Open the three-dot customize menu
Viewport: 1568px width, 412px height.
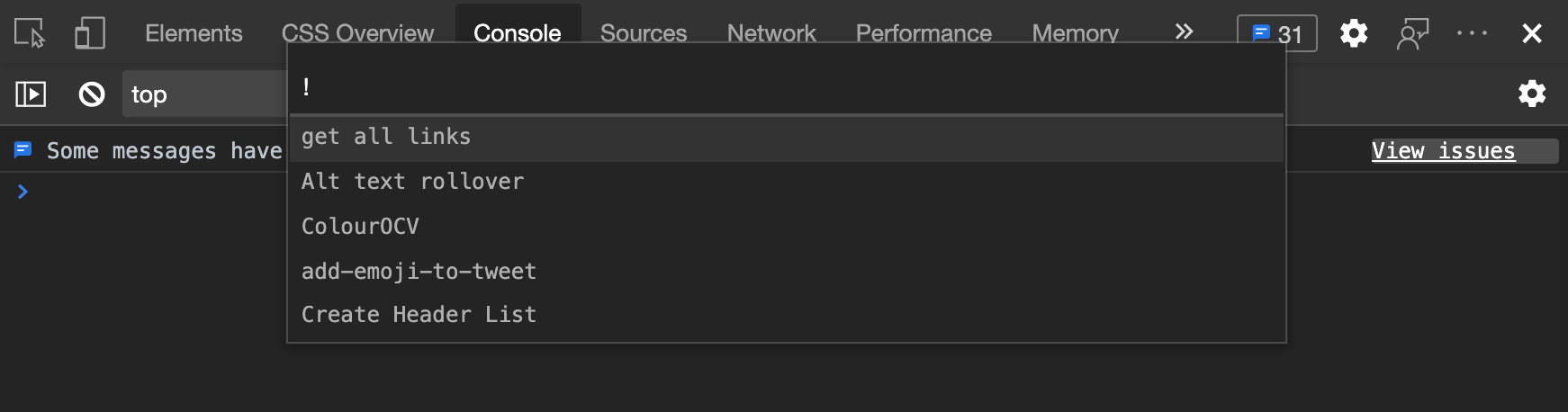[x=1472, y=33]
